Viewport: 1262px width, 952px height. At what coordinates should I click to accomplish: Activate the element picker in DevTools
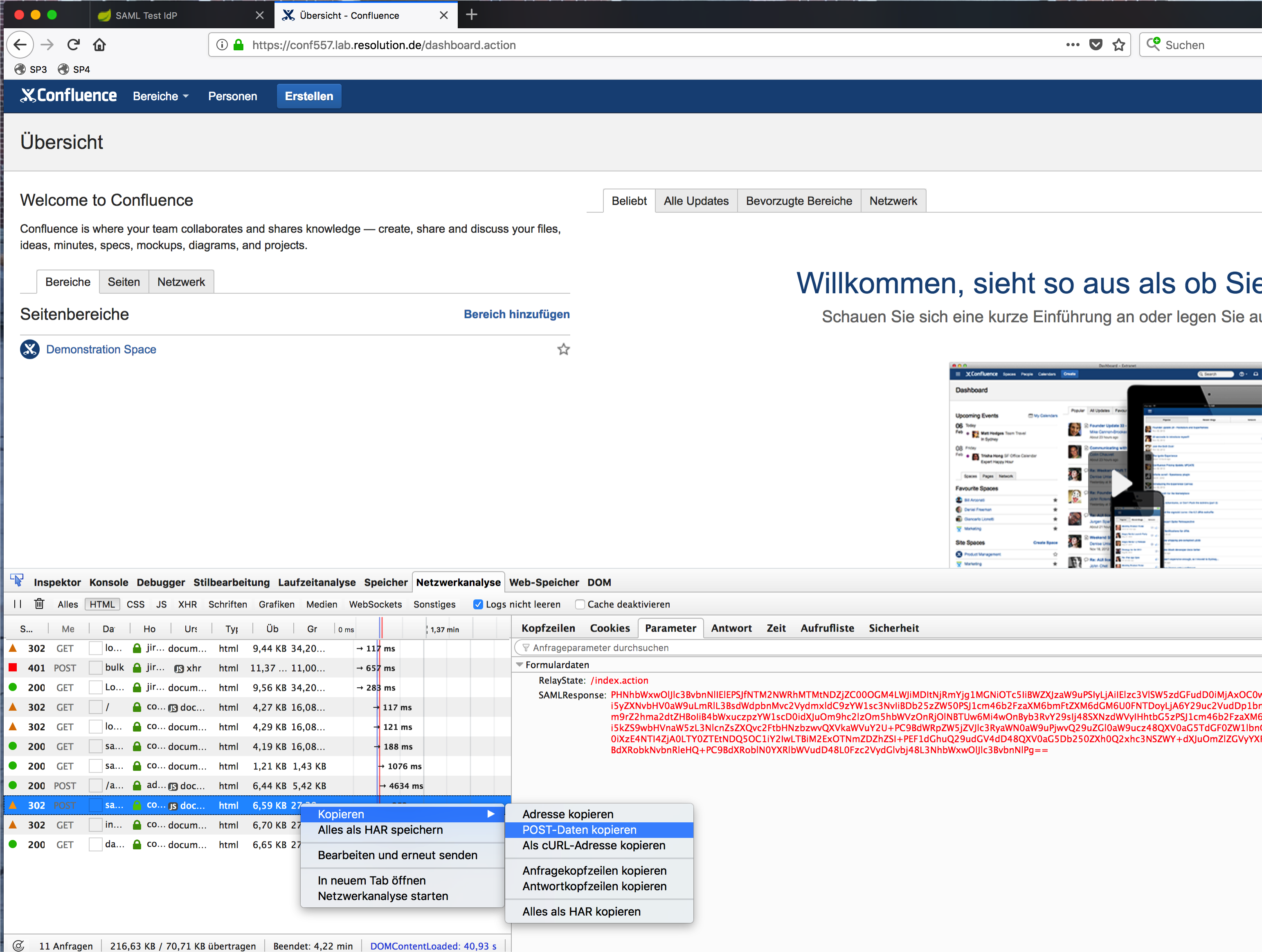pyautogui.click(x=16, y=581)
